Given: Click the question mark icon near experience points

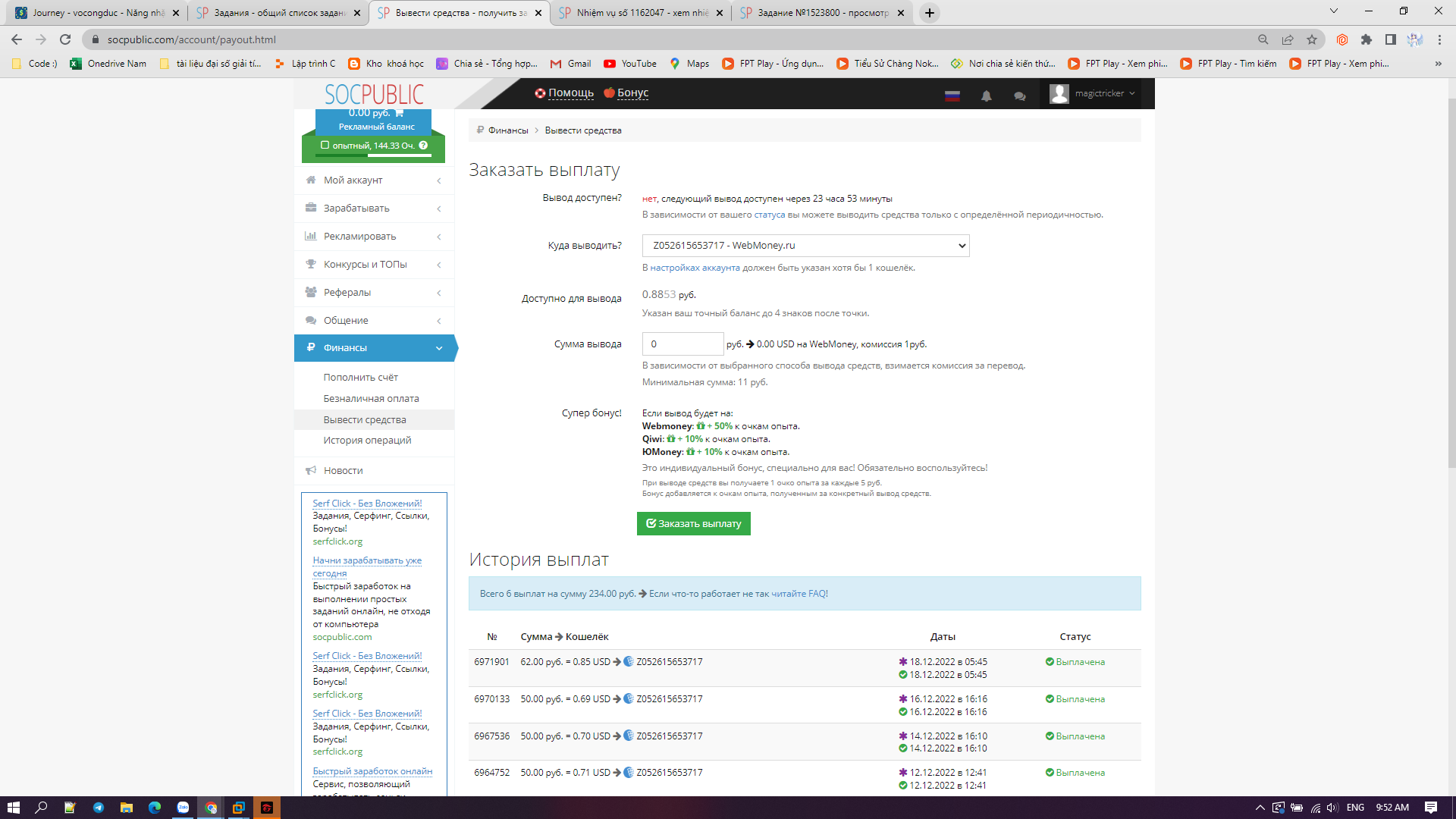Looking at the screenshot, I should (x=423, y=146).
